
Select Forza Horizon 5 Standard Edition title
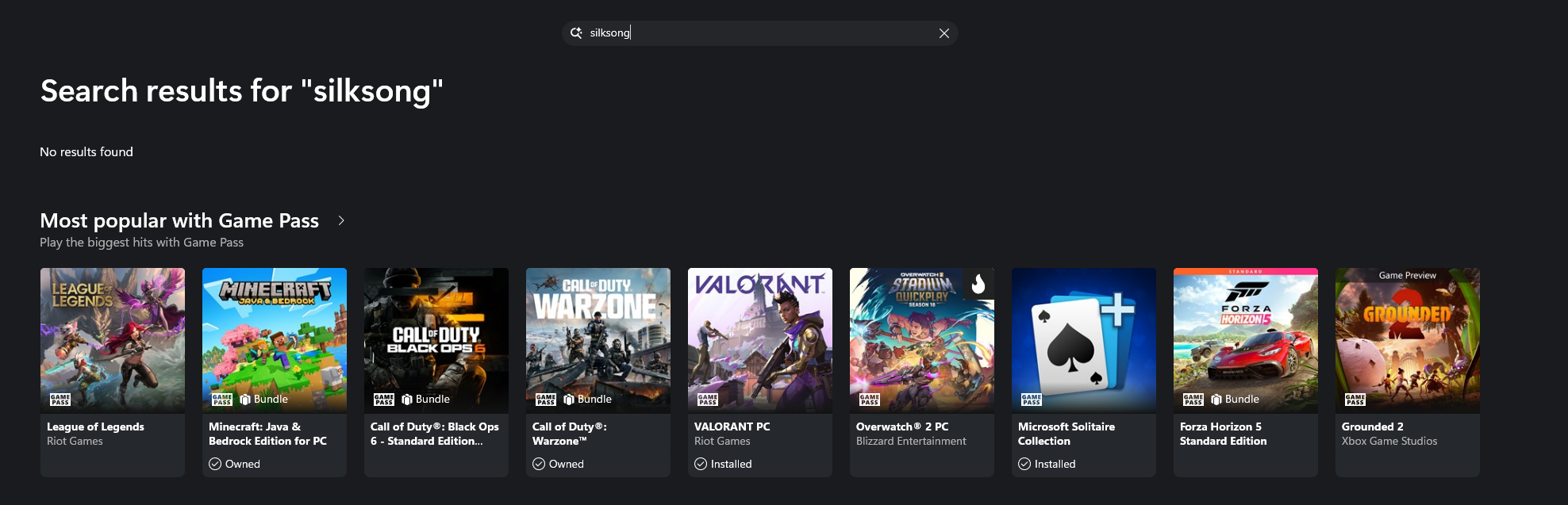[x=1223, y=434]
